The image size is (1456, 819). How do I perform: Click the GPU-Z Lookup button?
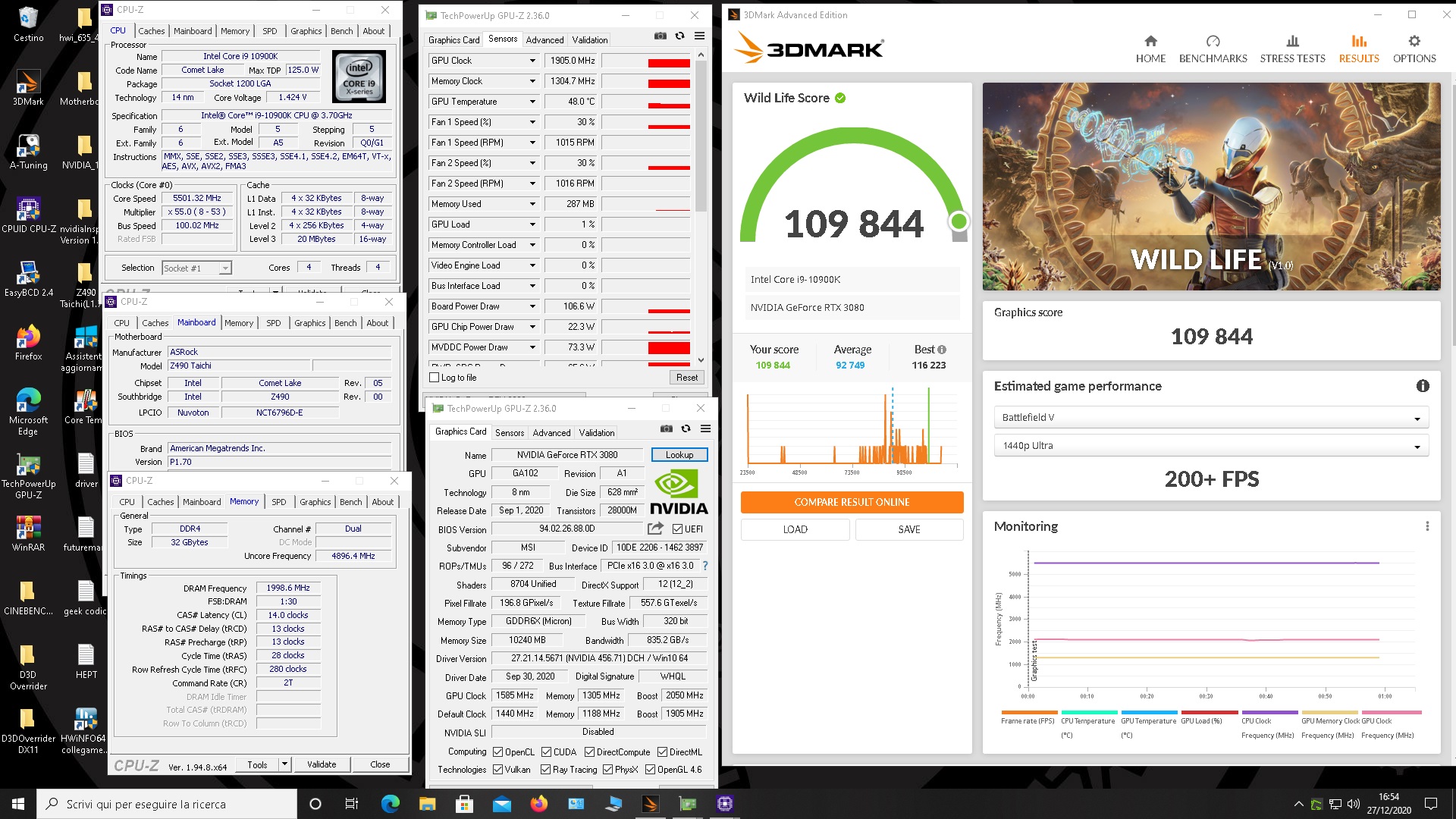point(679,455)
